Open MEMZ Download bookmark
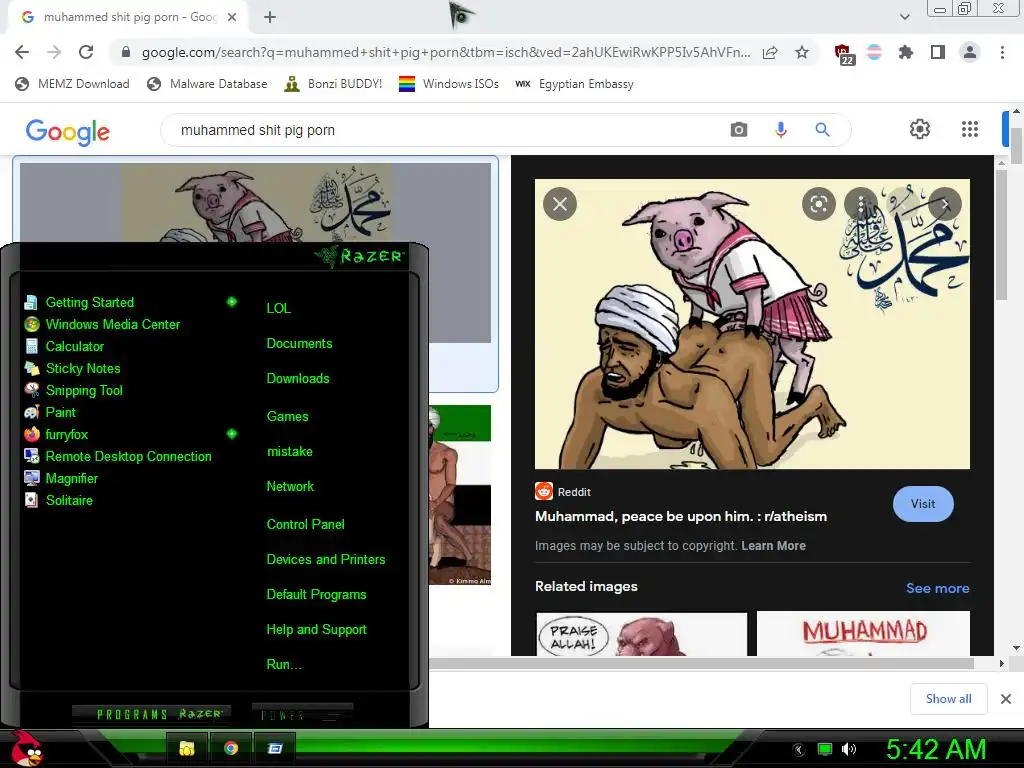 72,84
